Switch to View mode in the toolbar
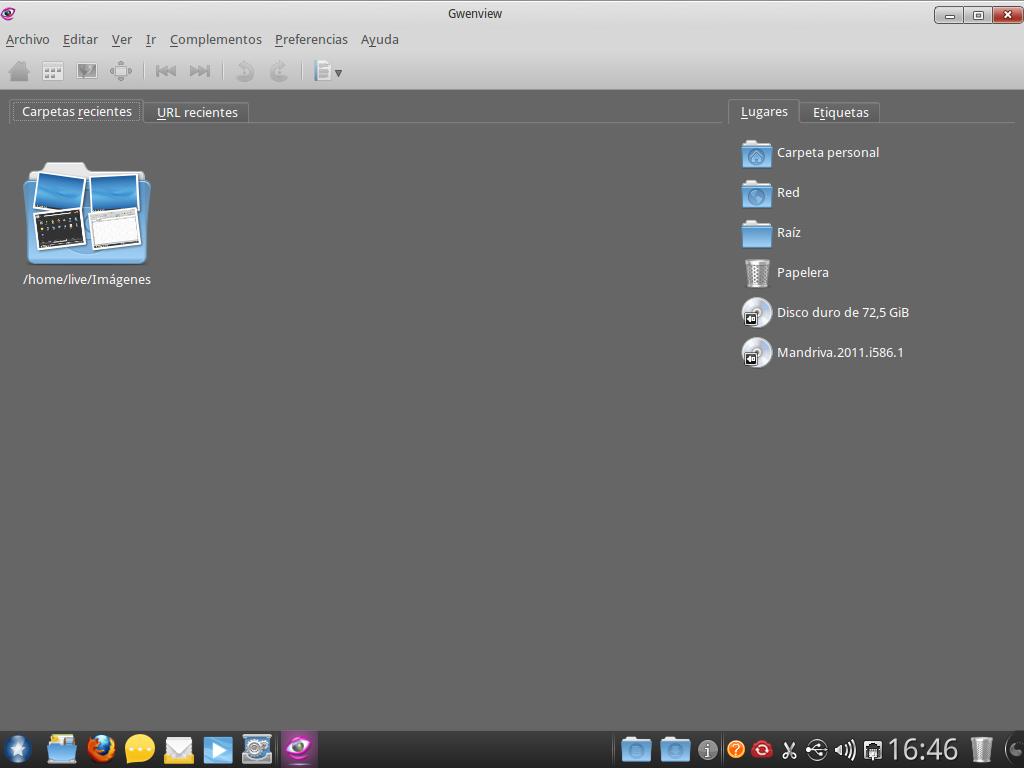Image resolution: width=1024 pixels, height=768 pixels. tap(86, 71)
